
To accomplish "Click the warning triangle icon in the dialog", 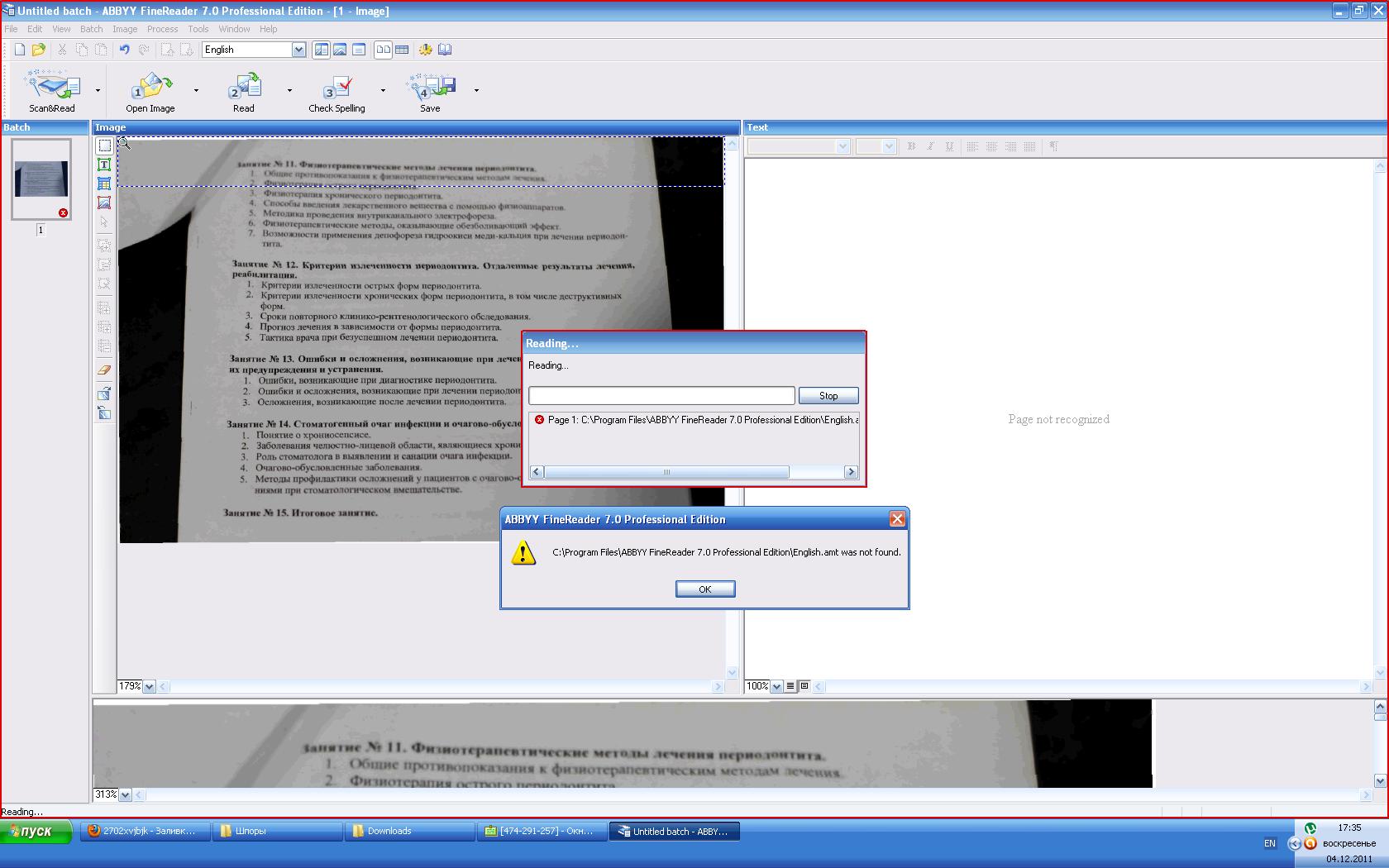I will (523, 552).
